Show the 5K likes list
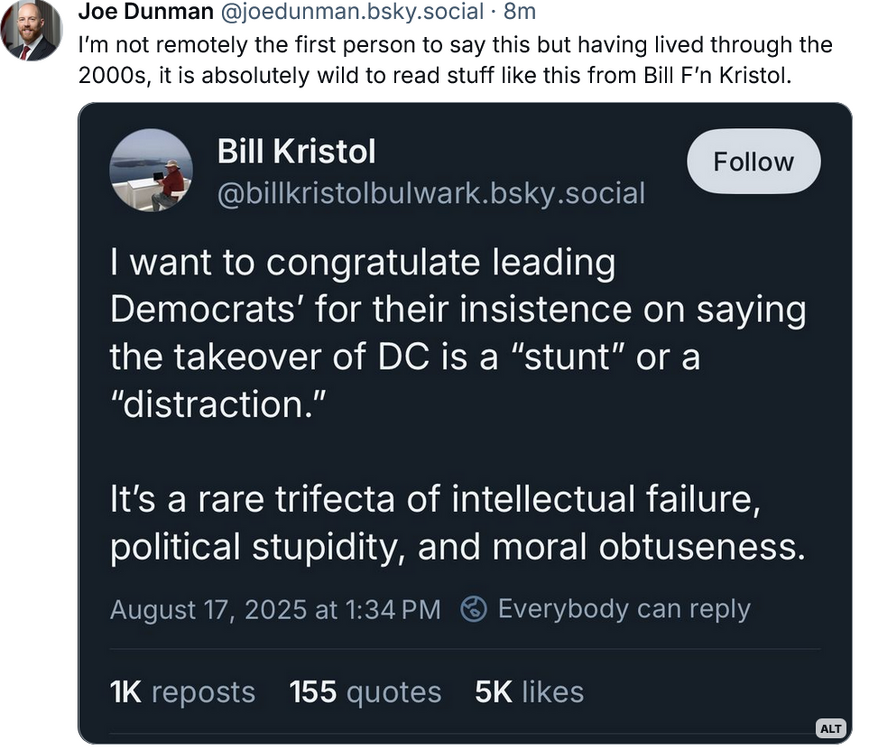The image size is (869, 750). point(529,692)
